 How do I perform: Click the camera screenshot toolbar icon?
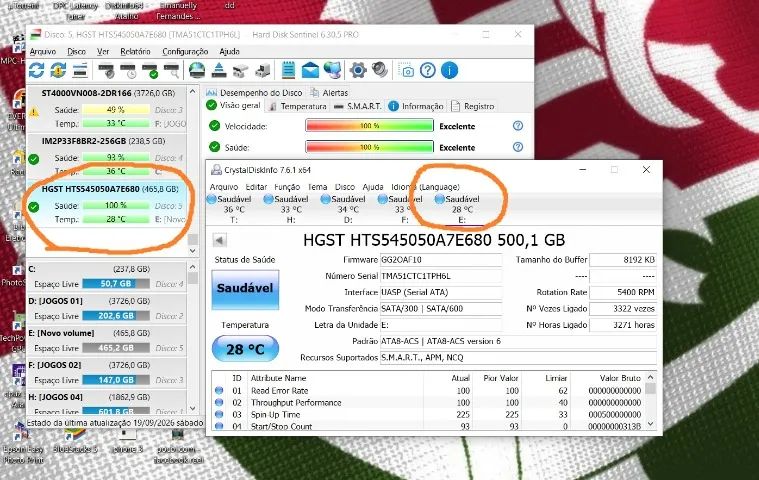click(406, 71)
